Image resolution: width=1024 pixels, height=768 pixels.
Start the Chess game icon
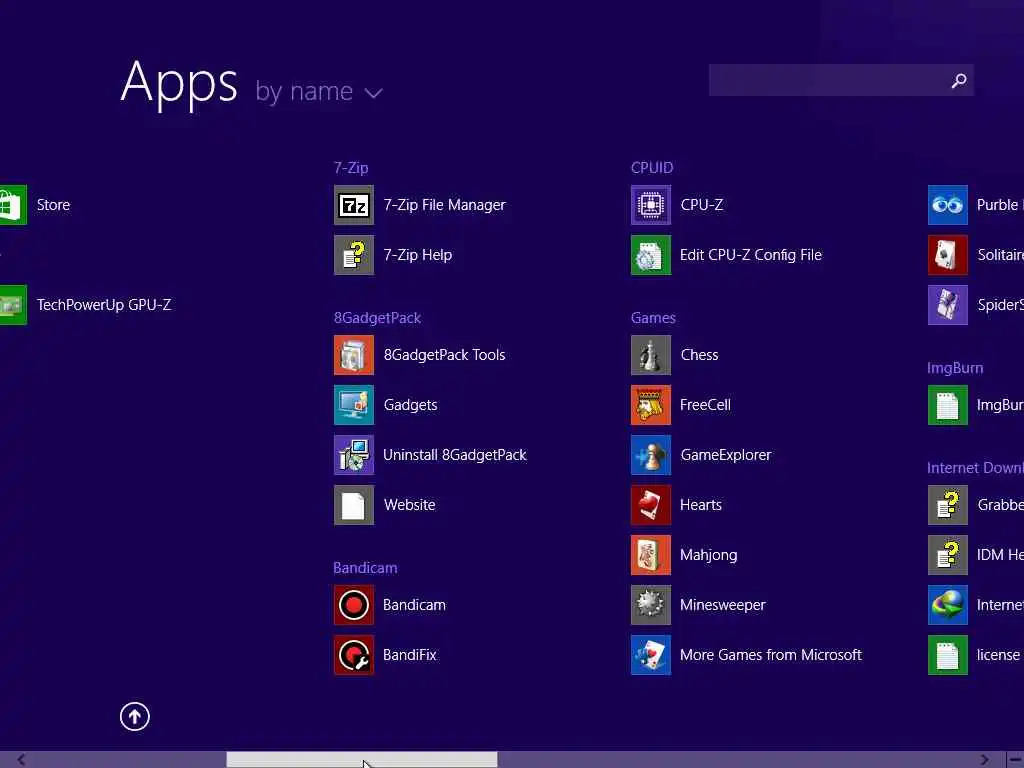click(x=651, y=355)
